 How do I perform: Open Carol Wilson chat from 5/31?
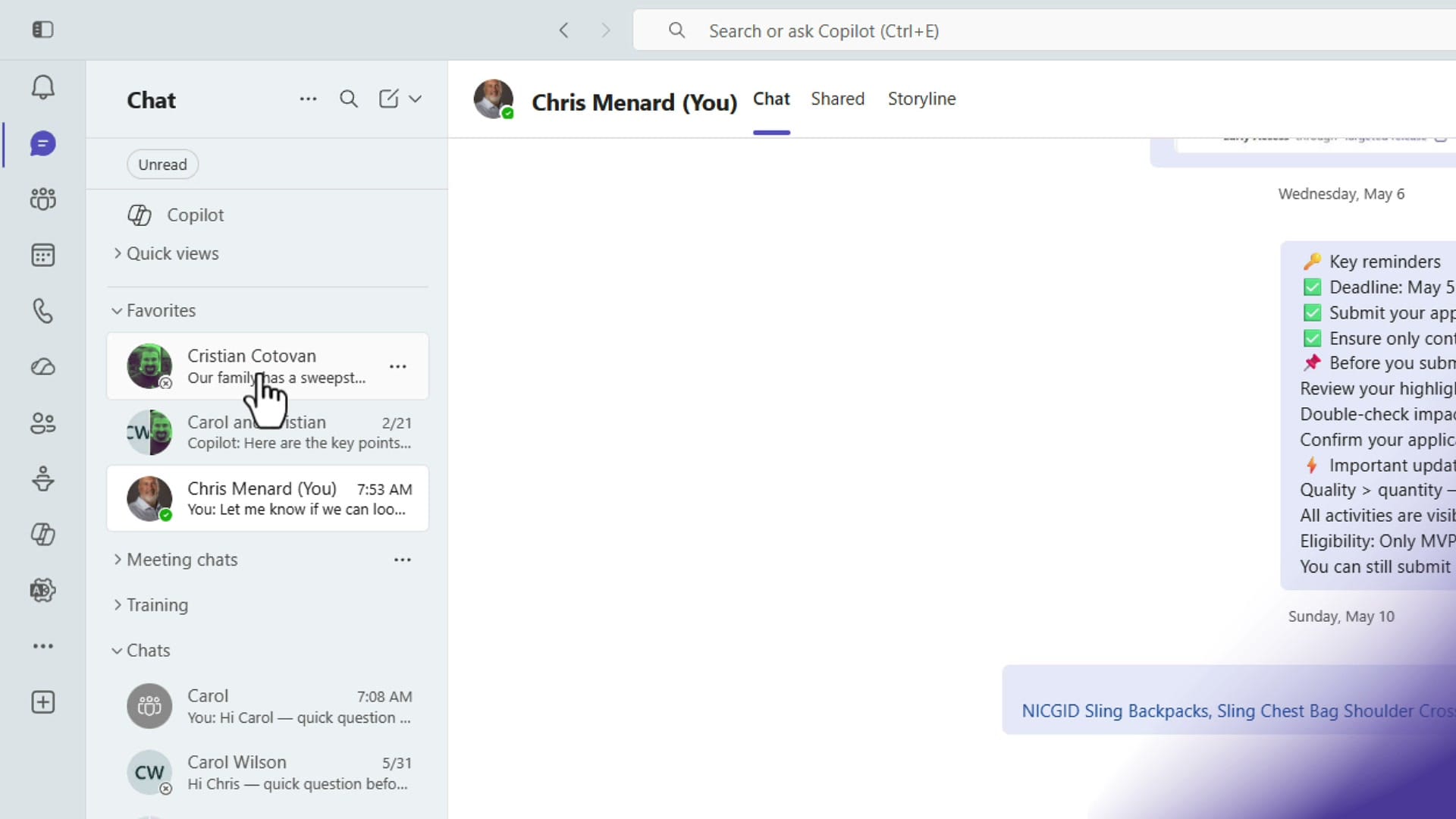[x=268, y=773]
